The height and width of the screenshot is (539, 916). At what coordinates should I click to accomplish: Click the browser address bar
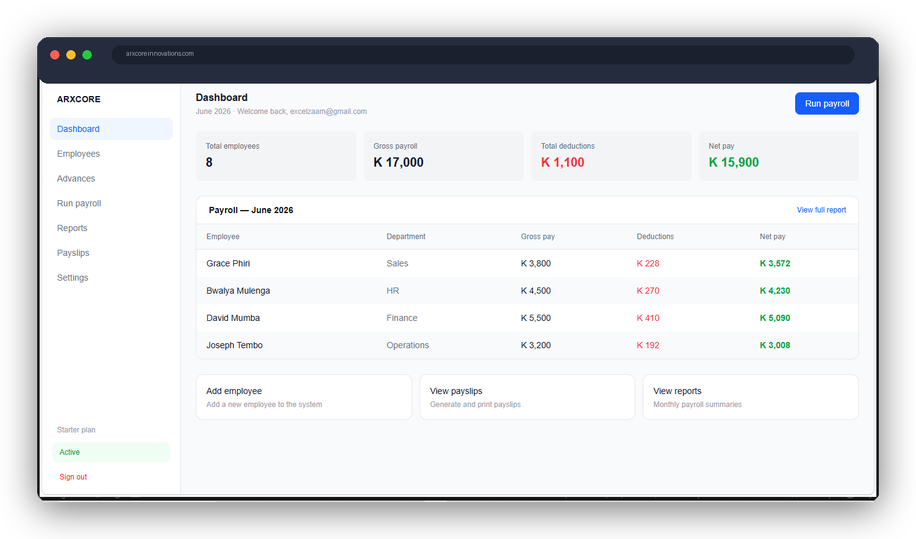[483, 54]
